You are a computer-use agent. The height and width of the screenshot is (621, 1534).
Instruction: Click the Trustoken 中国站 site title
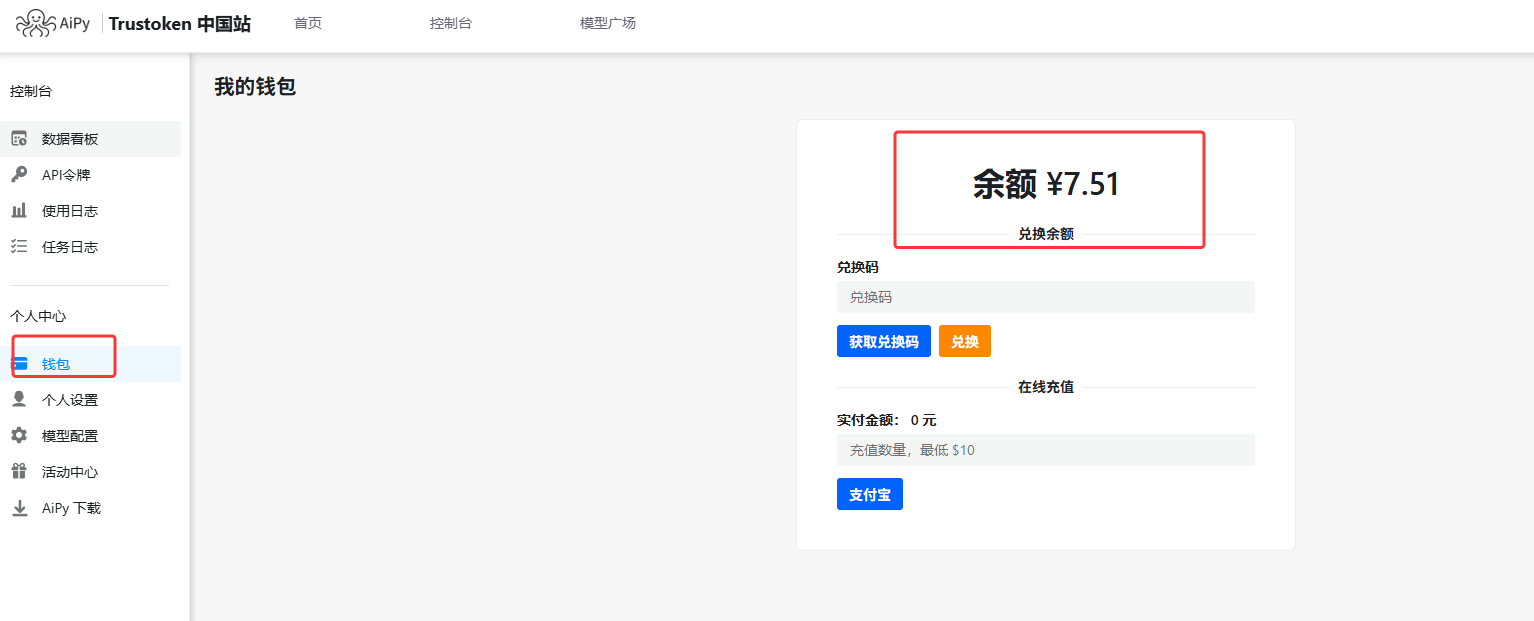[x=180, y=24]
